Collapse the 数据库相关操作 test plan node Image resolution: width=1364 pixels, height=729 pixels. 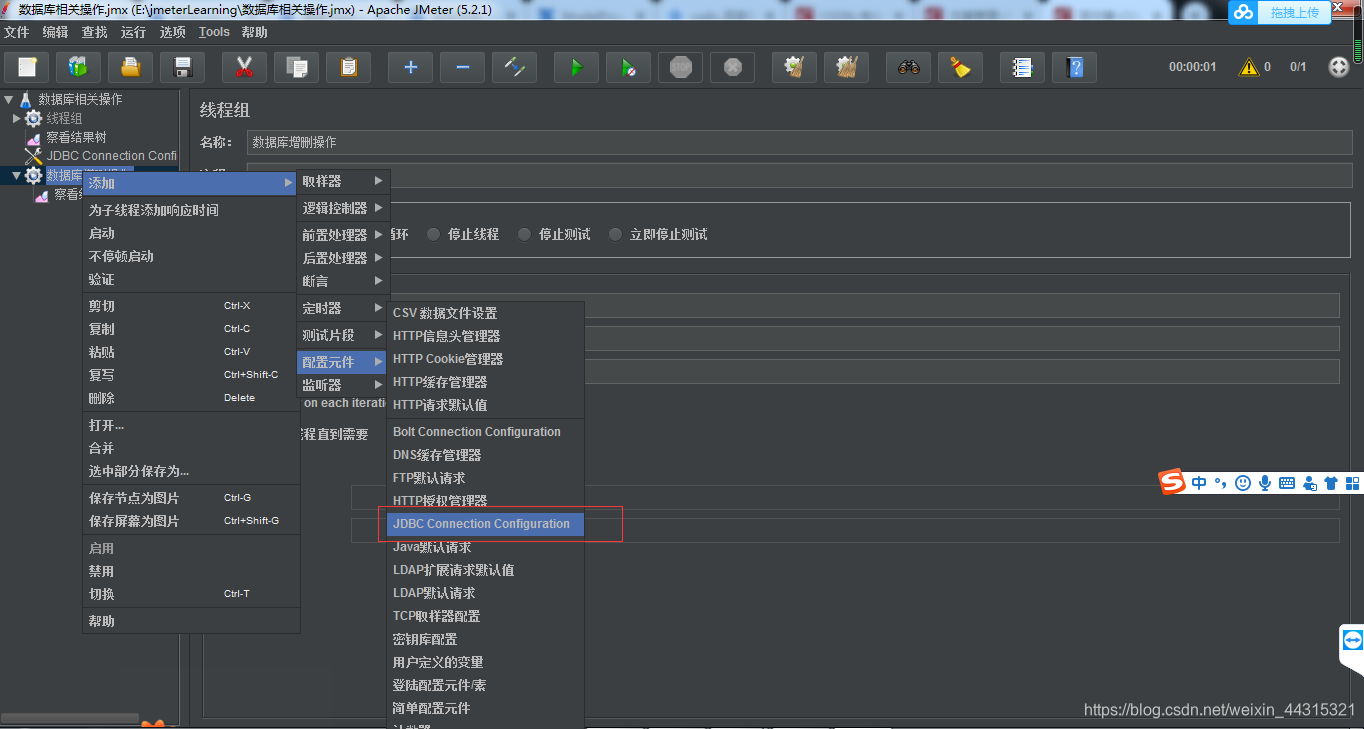9,99
